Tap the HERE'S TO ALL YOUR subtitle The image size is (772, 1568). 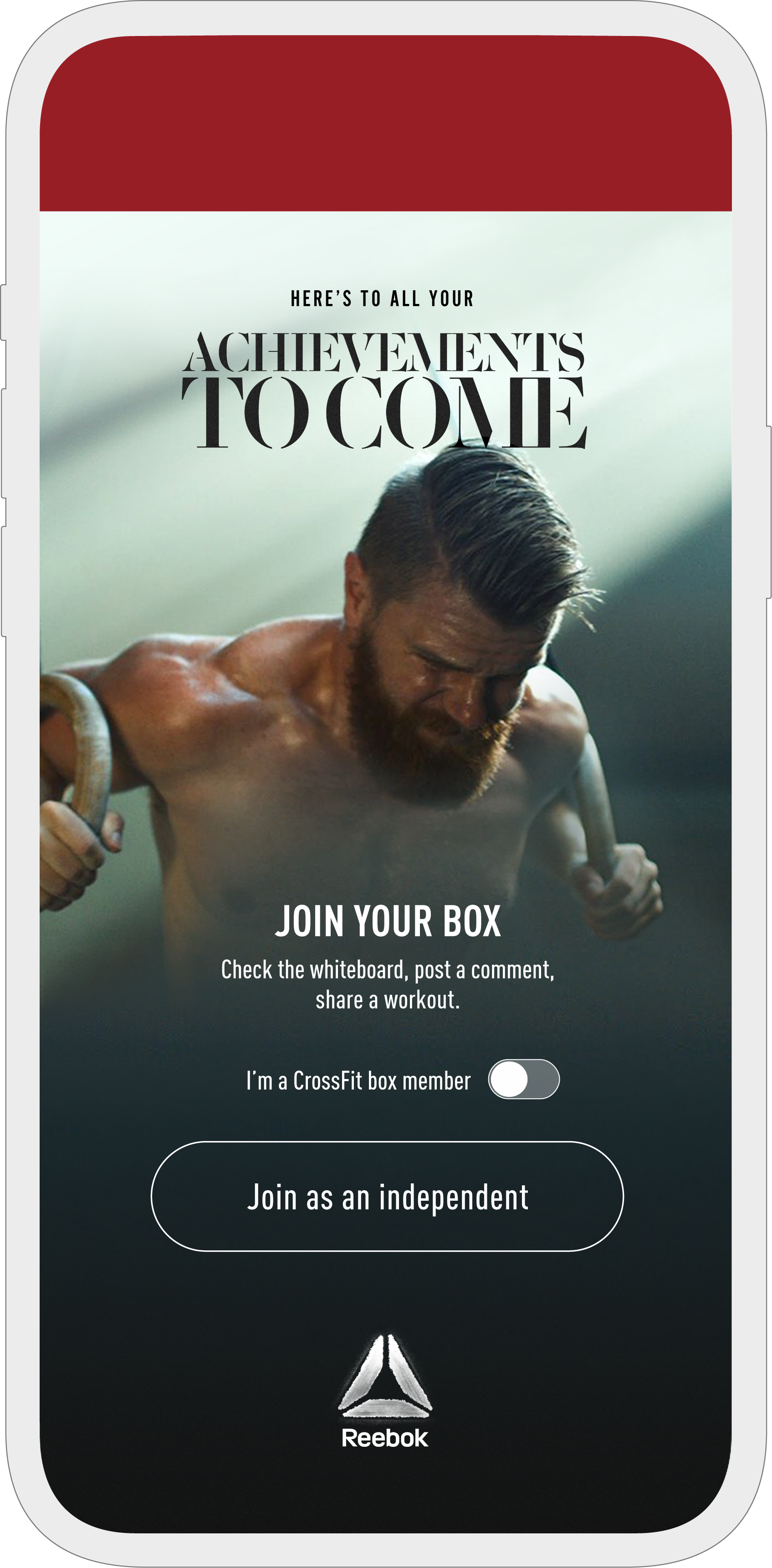click(382, 299)
